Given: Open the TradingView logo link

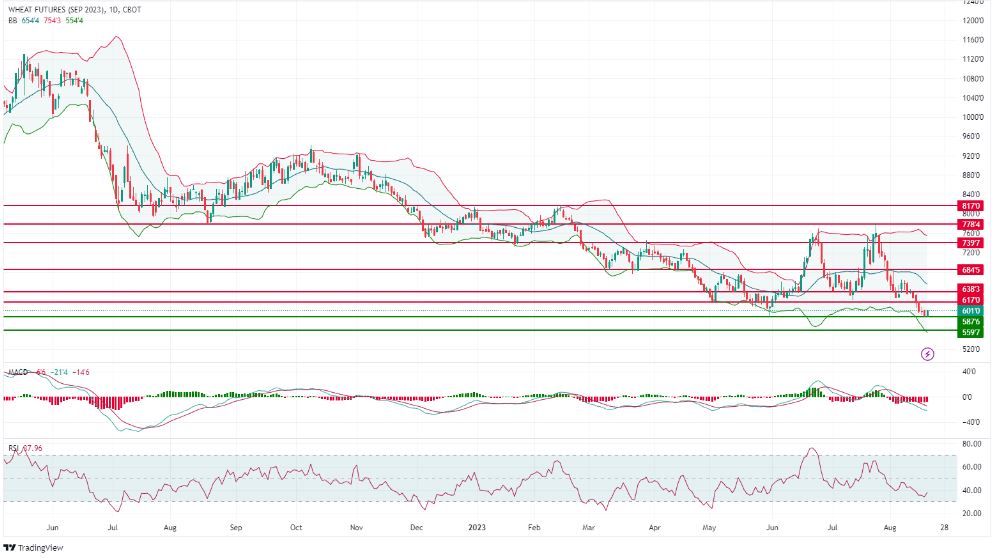Looking at the screenshot, I should coord(33,548).
